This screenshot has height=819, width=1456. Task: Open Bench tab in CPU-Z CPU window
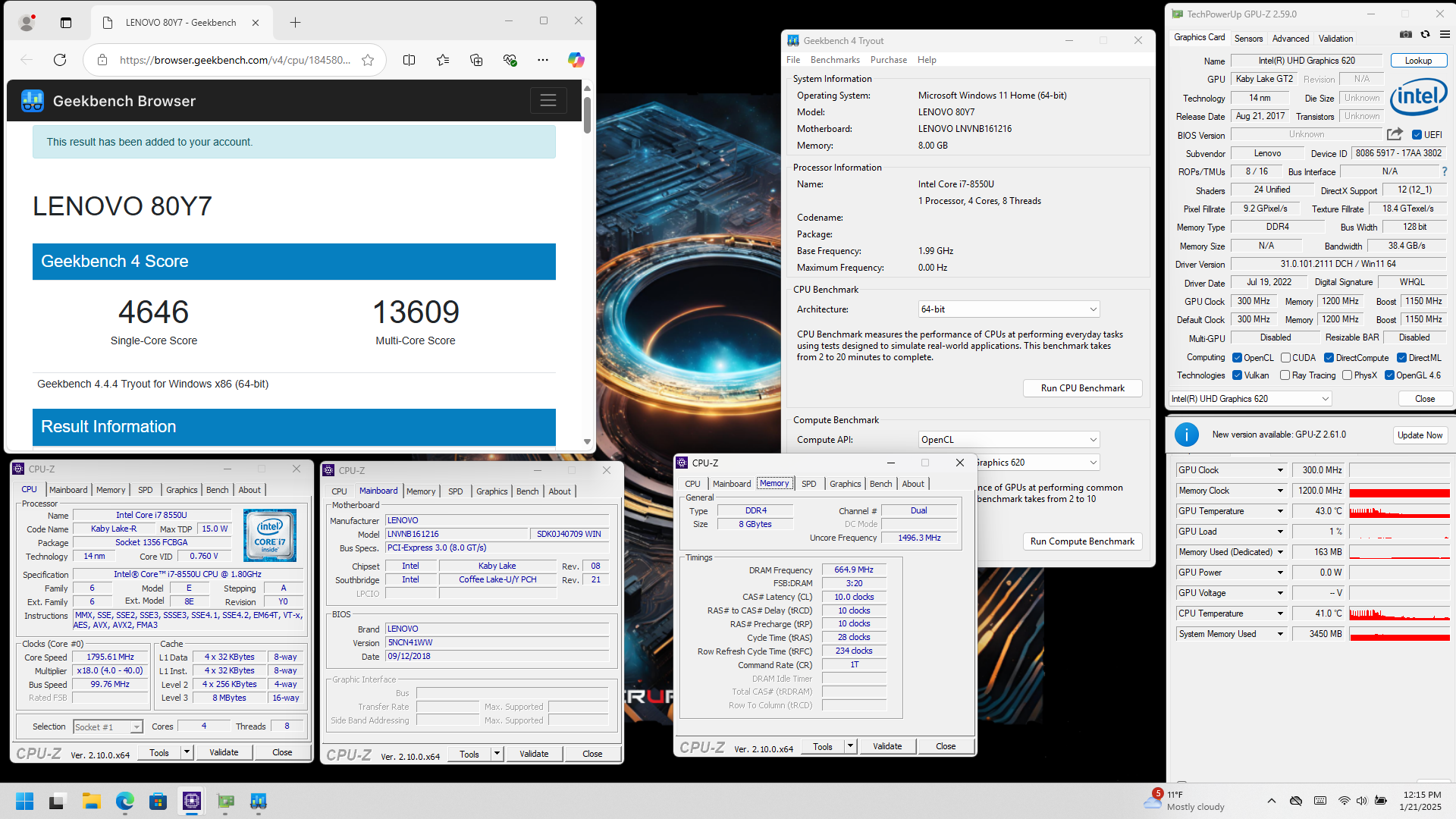(x=218, y=490)
